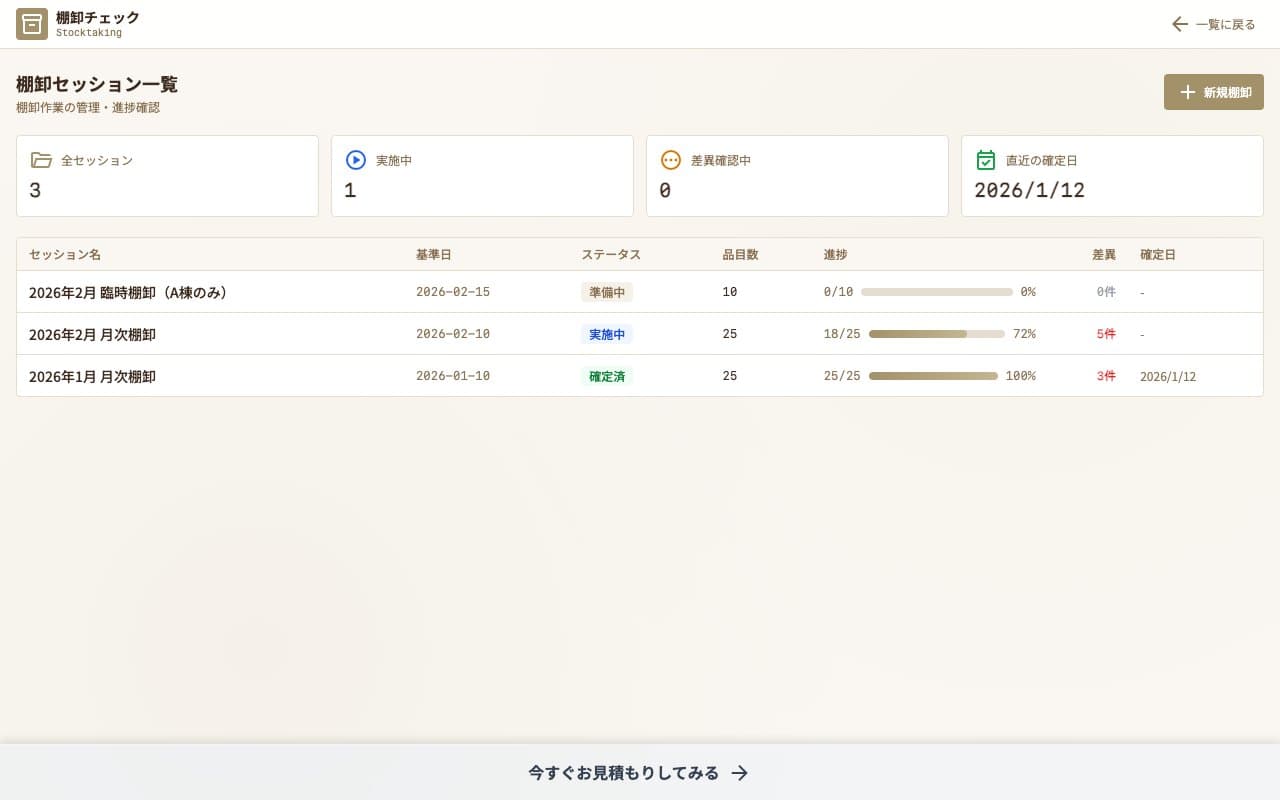Viewport: 1280px width, 800px height.
Task: Click the green calendar check icon 直近の確定日
Action: tap(986, 160)
